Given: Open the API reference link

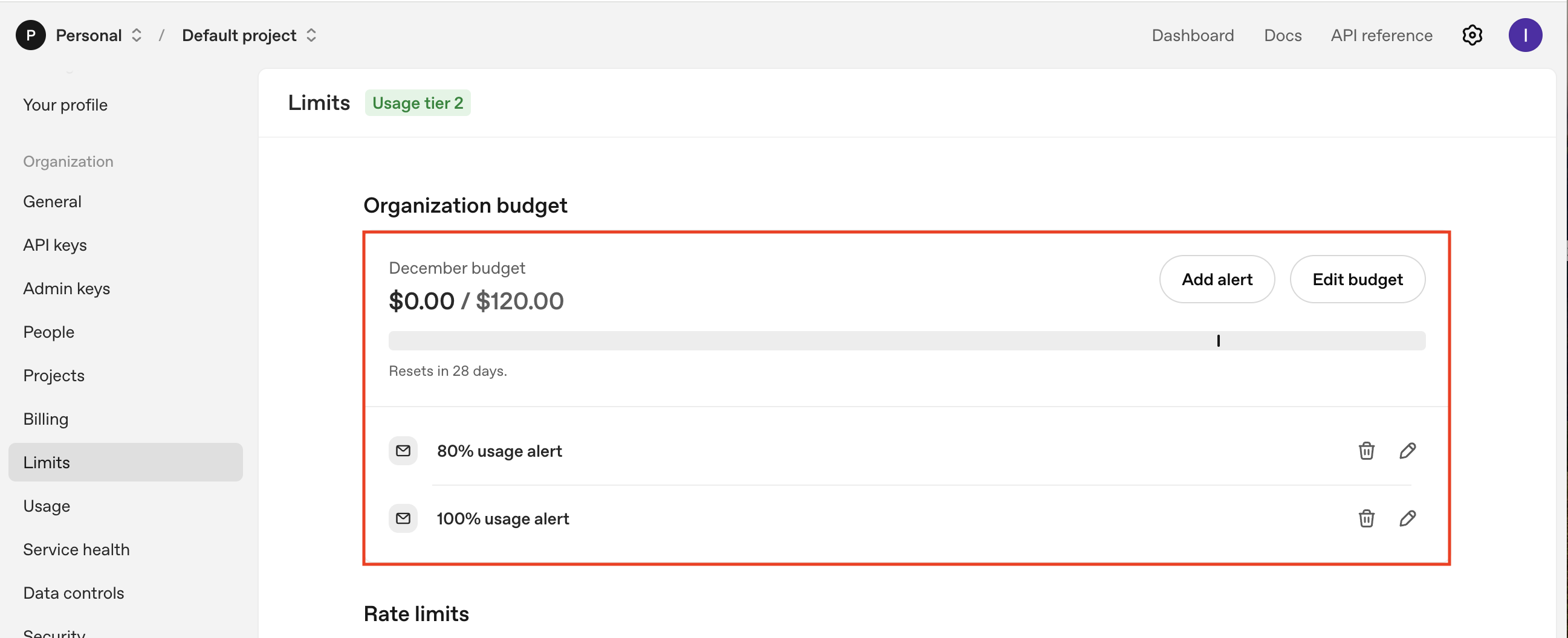Looking at the screenshot, I should (x=1381, y=35).
